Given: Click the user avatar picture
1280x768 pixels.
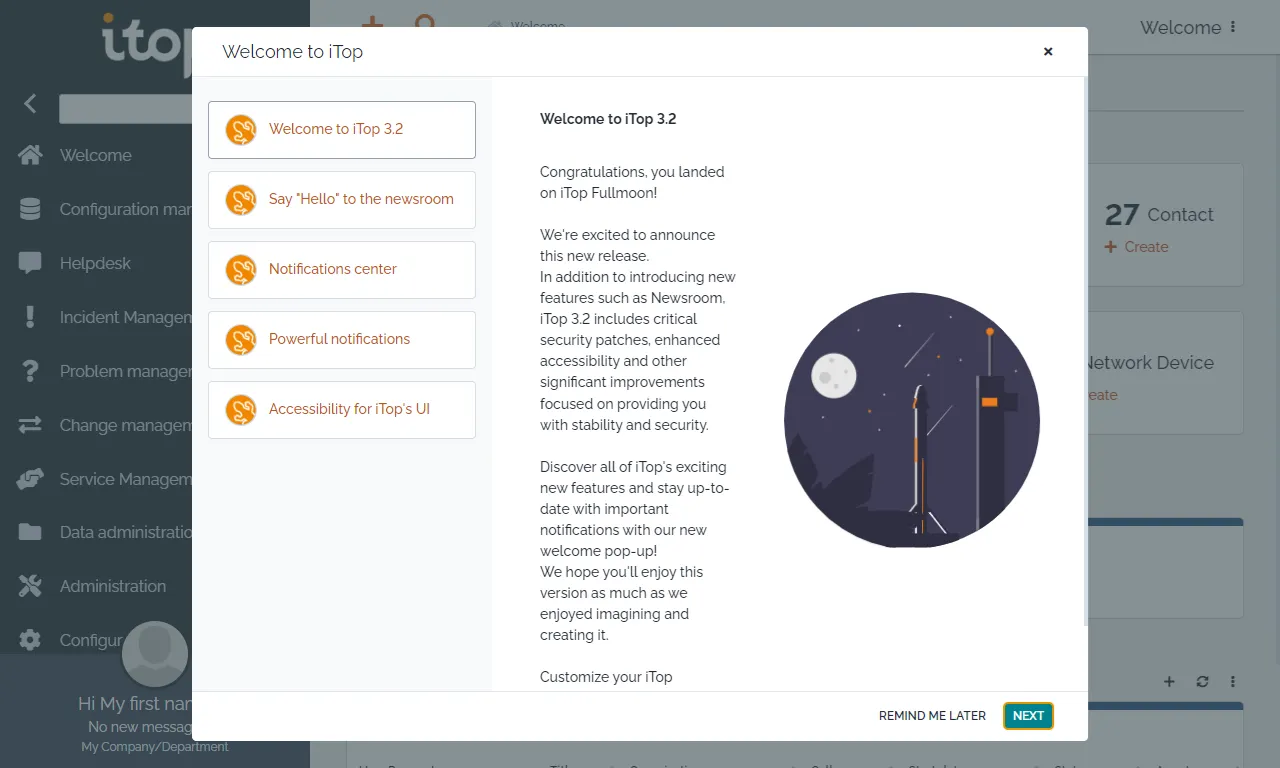Looking at the screenshot, I should 155,654.
